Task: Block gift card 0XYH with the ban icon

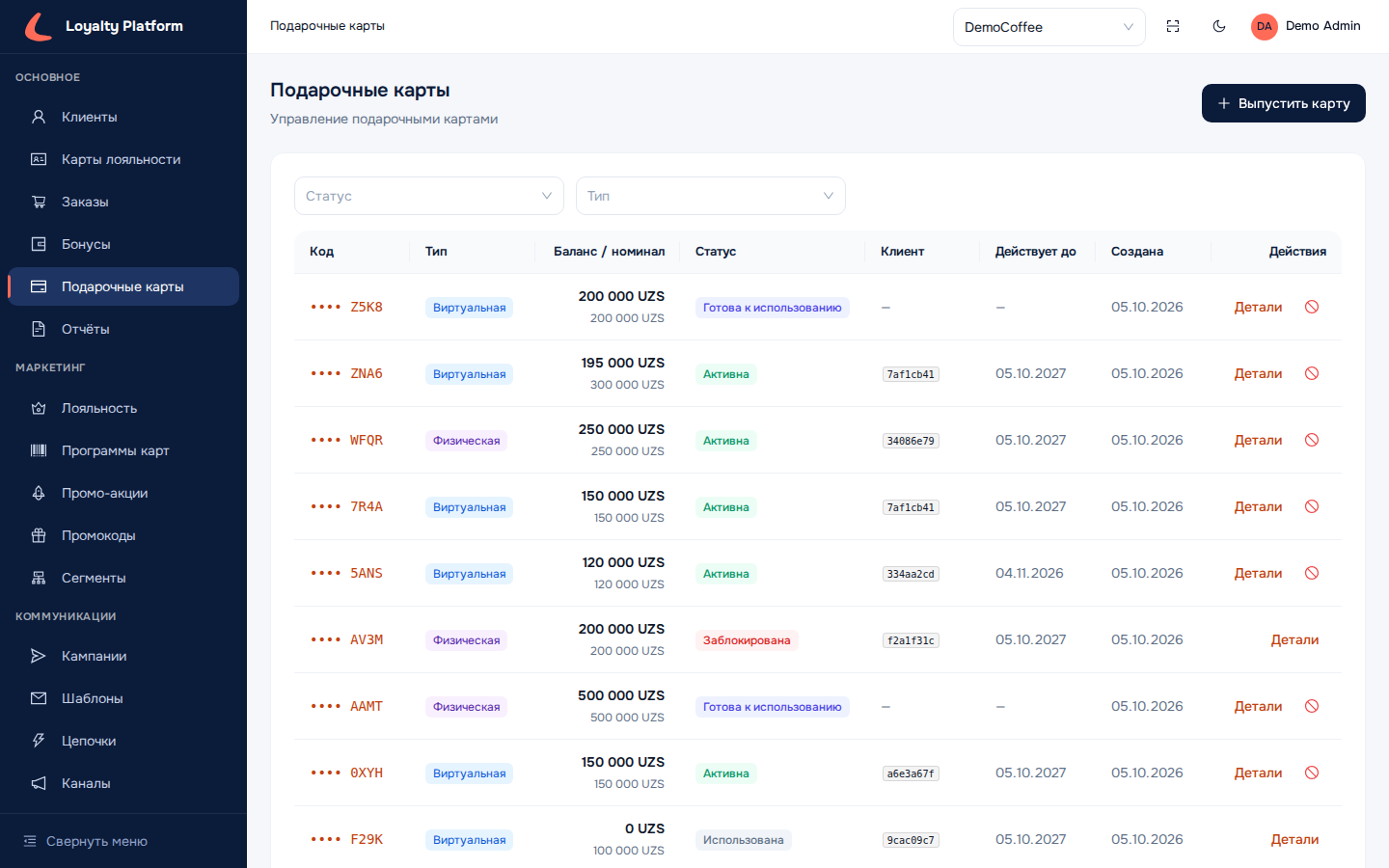Action: [x=1312, y=773]
